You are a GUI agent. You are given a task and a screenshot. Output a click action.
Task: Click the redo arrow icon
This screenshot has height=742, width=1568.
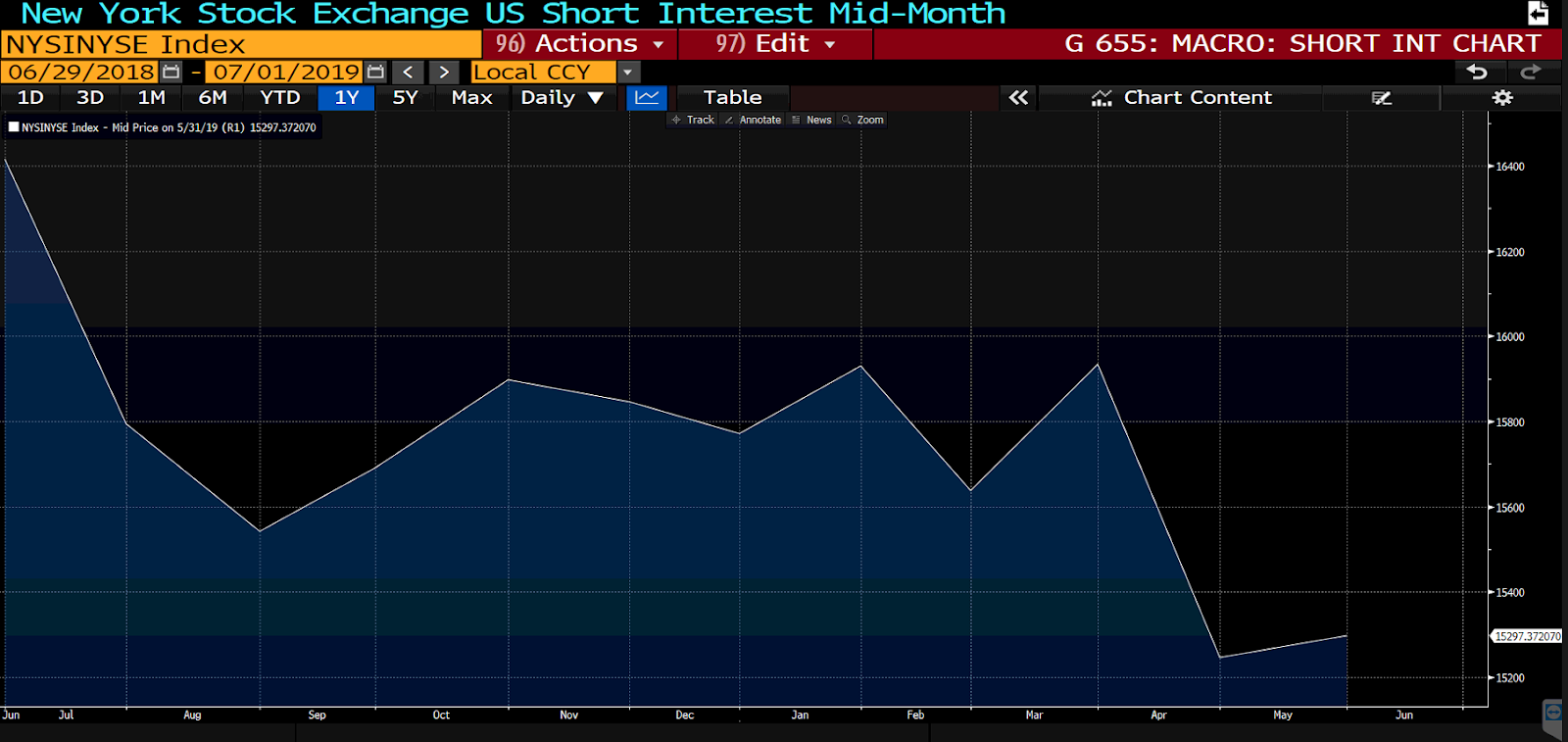tap(1531, 72)
